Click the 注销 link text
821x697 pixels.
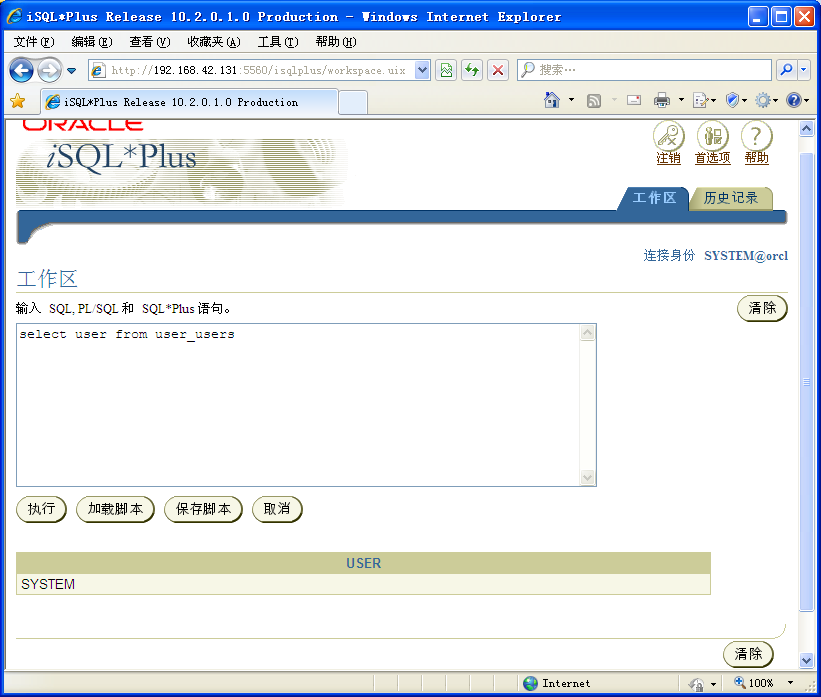tap(669, 158)
